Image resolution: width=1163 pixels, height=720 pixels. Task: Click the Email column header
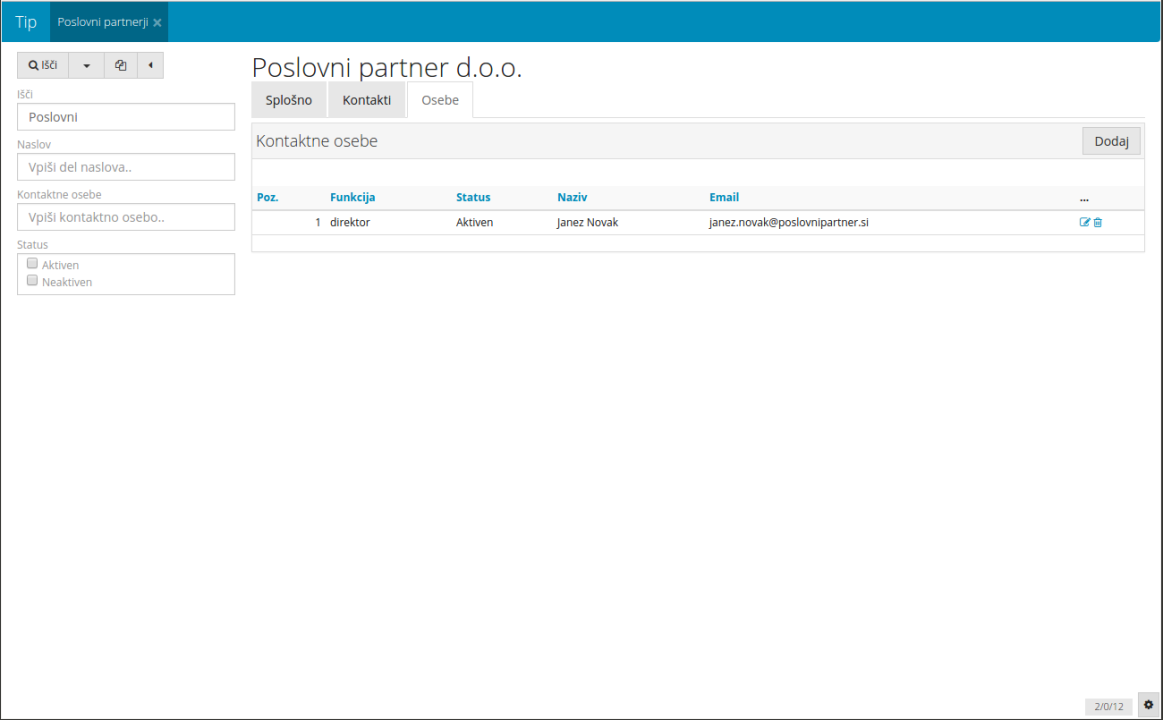pos(724,197)
